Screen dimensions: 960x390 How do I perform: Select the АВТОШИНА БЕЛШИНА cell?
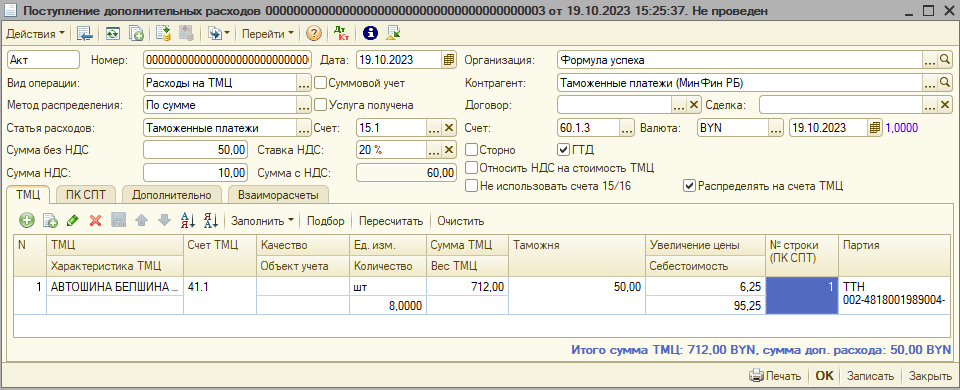pyautogui.click(x=115, y=287)
